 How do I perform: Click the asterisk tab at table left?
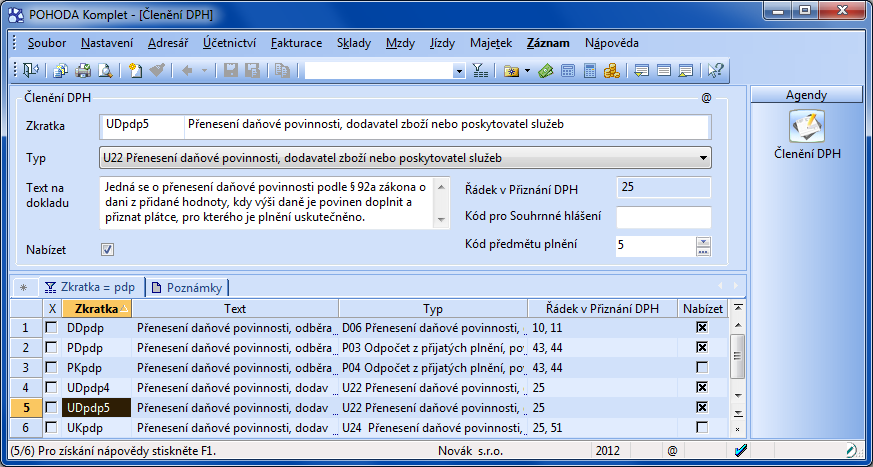[x=23, y=288]
